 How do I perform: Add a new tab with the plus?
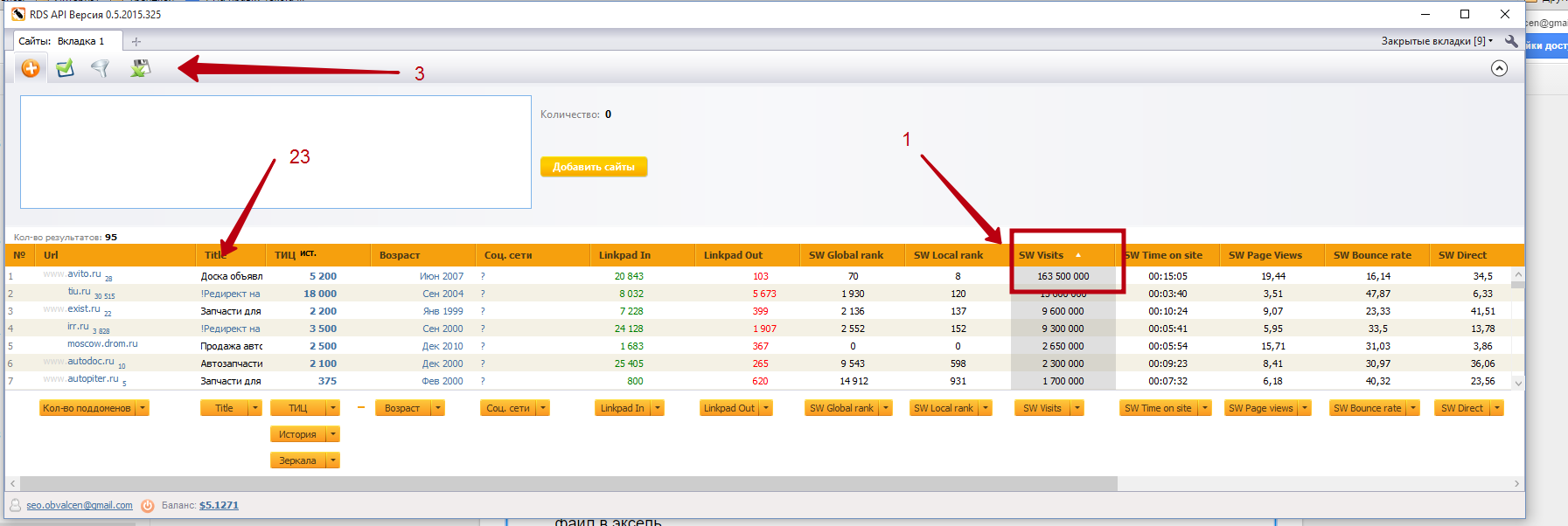click(136, 41)
